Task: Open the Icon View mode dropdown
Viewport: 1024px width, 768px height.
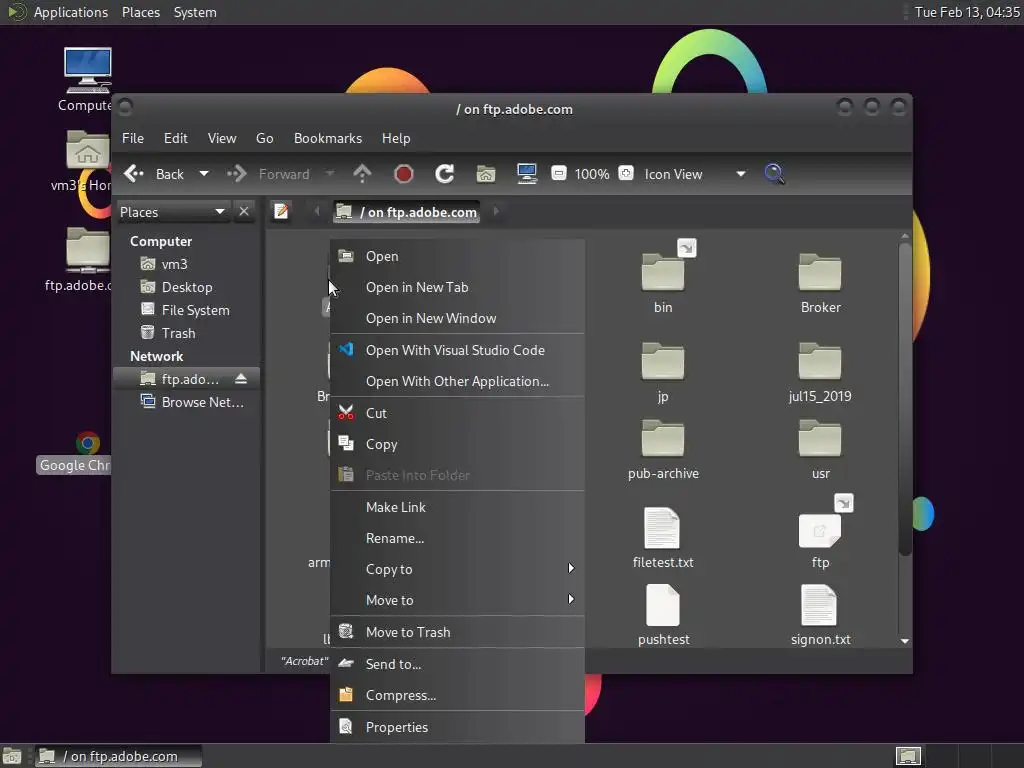Action: 695,174
